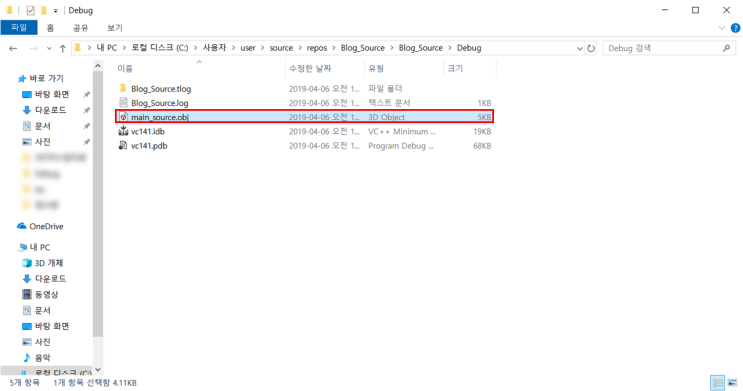
Task: Expand the ribbon with the chevron
Action: (x=722, y=28)
